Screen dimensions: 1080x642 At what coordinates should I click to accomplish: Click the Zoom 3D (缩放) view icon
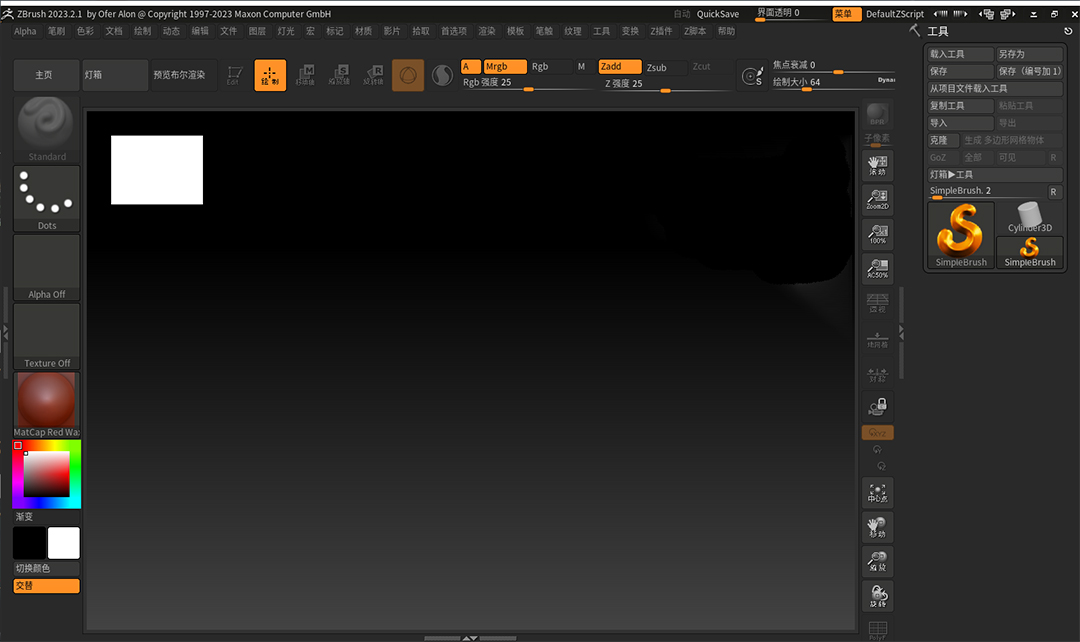tap(878, 561)
